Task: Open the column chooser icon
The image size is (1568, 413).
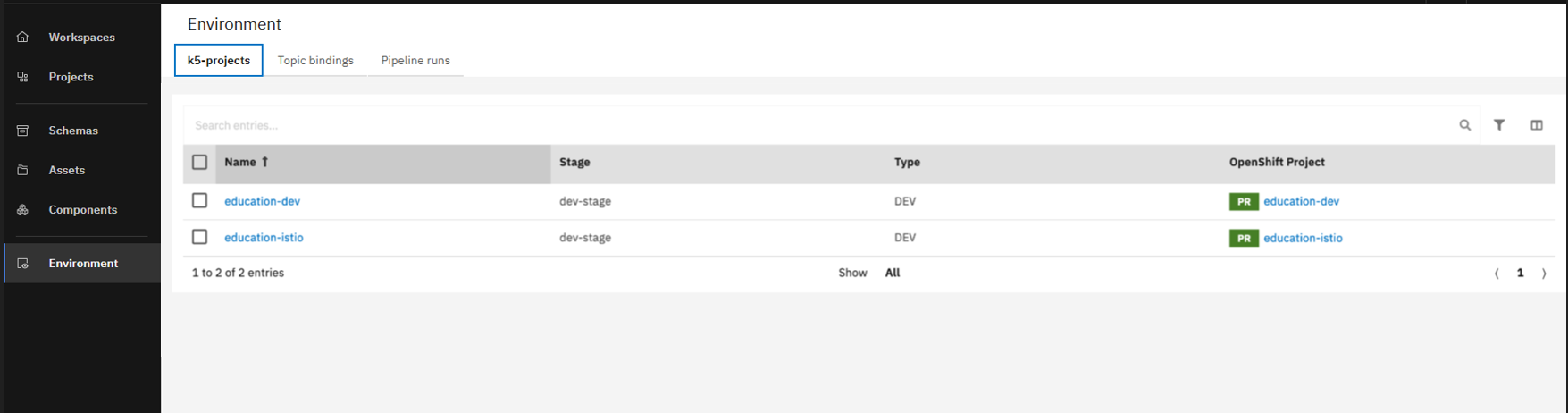Action: [x=1536, y=125]
